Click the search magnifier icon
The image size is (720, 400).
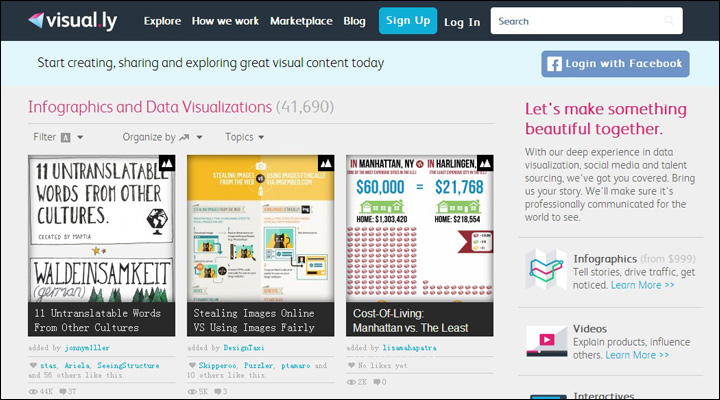tap(669, 21)
